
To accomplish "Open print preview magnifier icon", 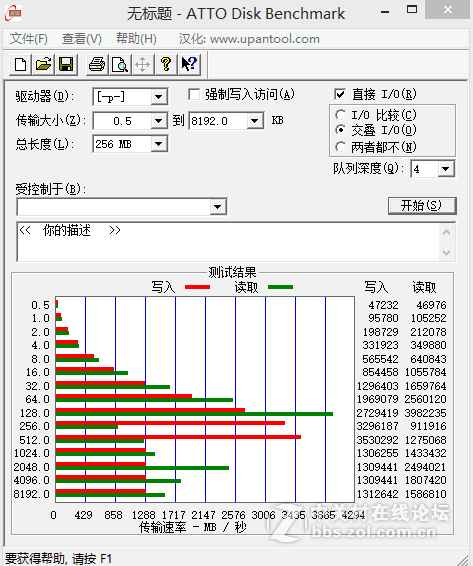I will 120,65.
